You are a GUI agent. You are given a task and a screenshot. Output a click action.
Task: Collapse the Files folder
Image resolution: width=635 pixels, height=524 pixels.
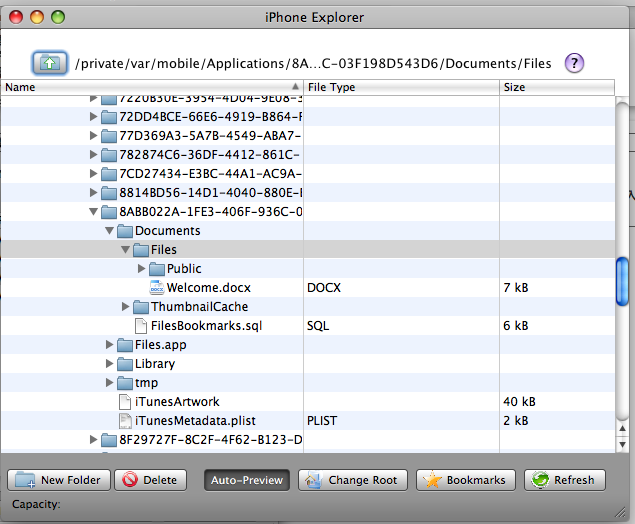coord(126,250)
